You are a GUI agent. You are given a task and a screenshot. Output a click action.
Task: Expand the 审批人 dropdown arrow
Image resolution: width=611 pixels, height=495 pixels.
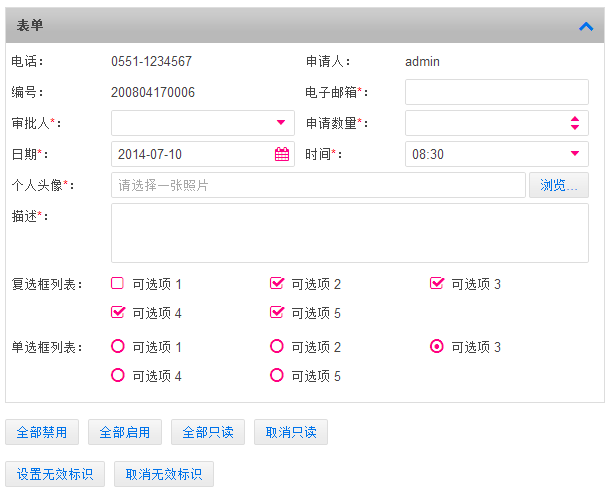point(281,123)
